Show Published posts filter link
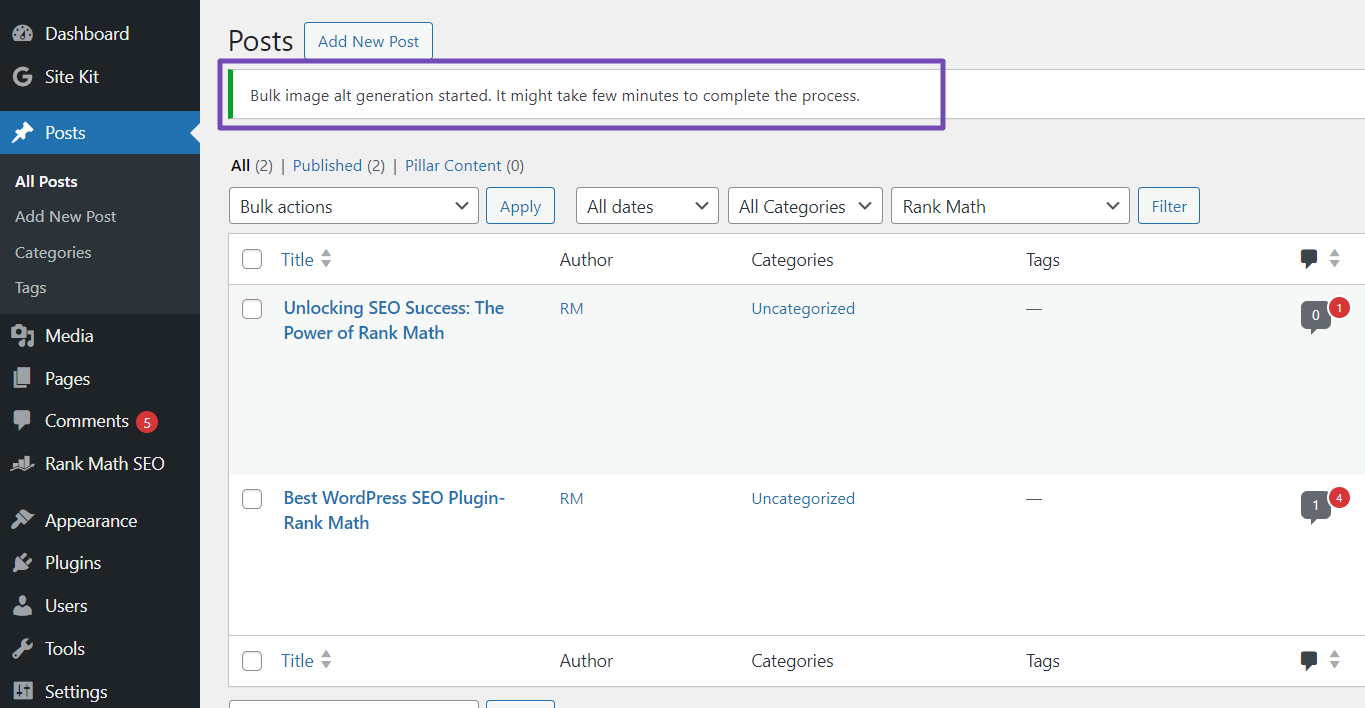1365x708 pixels. [327, 166]
